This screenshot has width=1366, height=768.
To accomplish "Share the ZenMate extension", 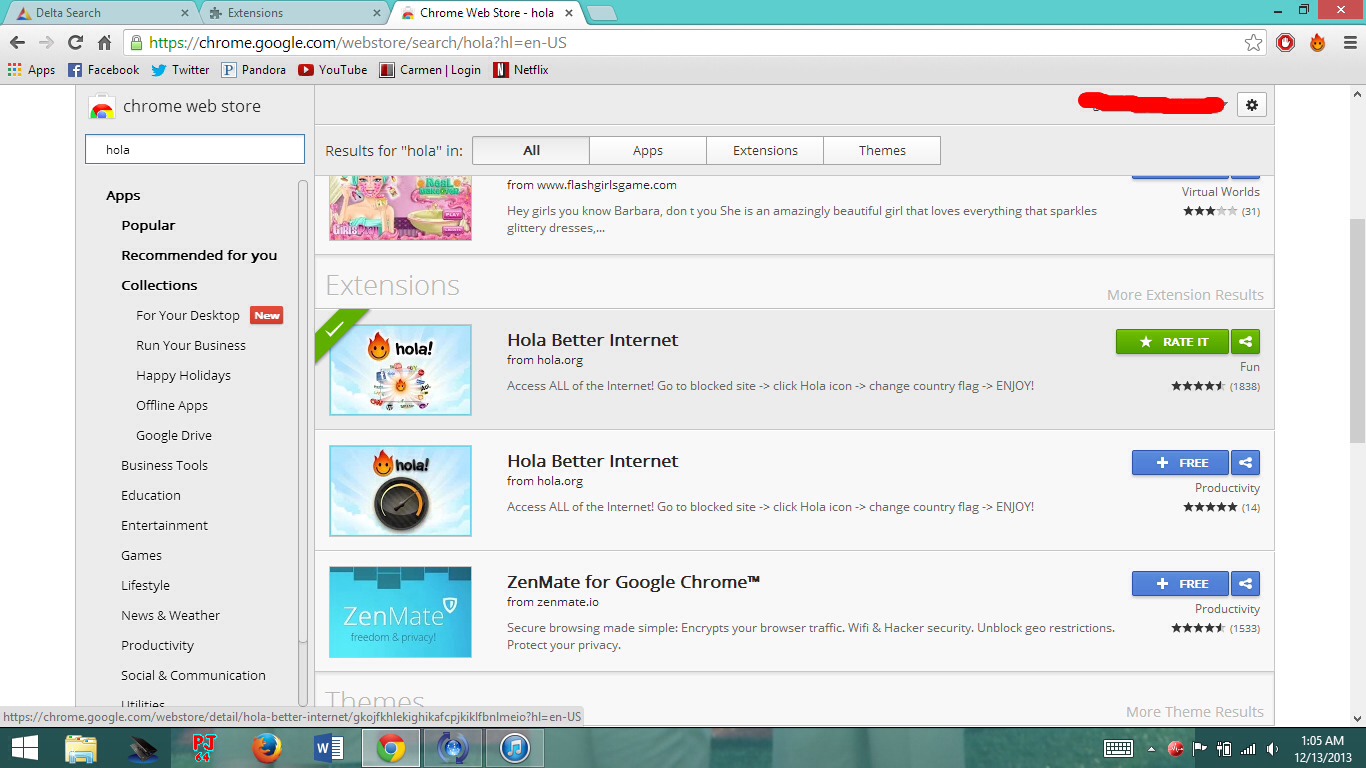I will [1245, 583].
